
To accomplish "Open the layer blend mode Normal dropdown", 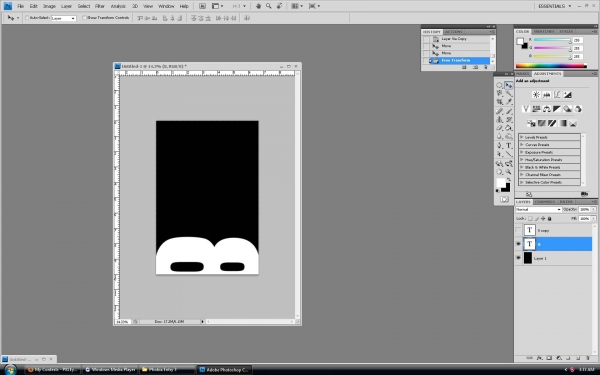I will click(x=538, y=209).
